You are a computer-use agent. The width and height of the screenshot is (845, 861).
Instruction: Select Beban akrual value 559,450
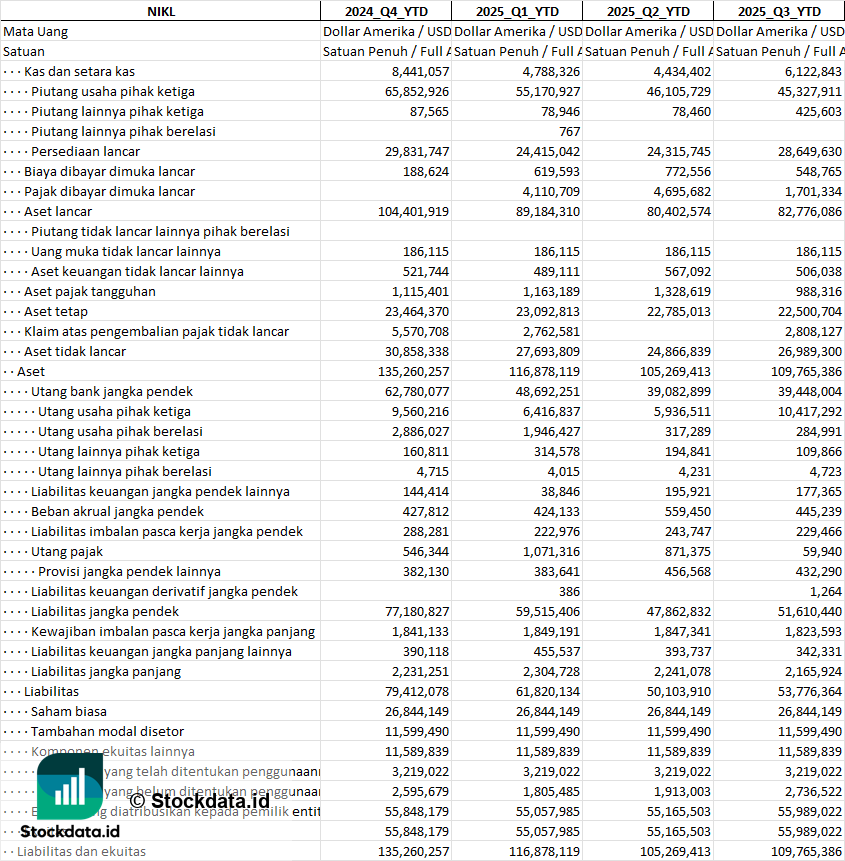tap(687, 512)
